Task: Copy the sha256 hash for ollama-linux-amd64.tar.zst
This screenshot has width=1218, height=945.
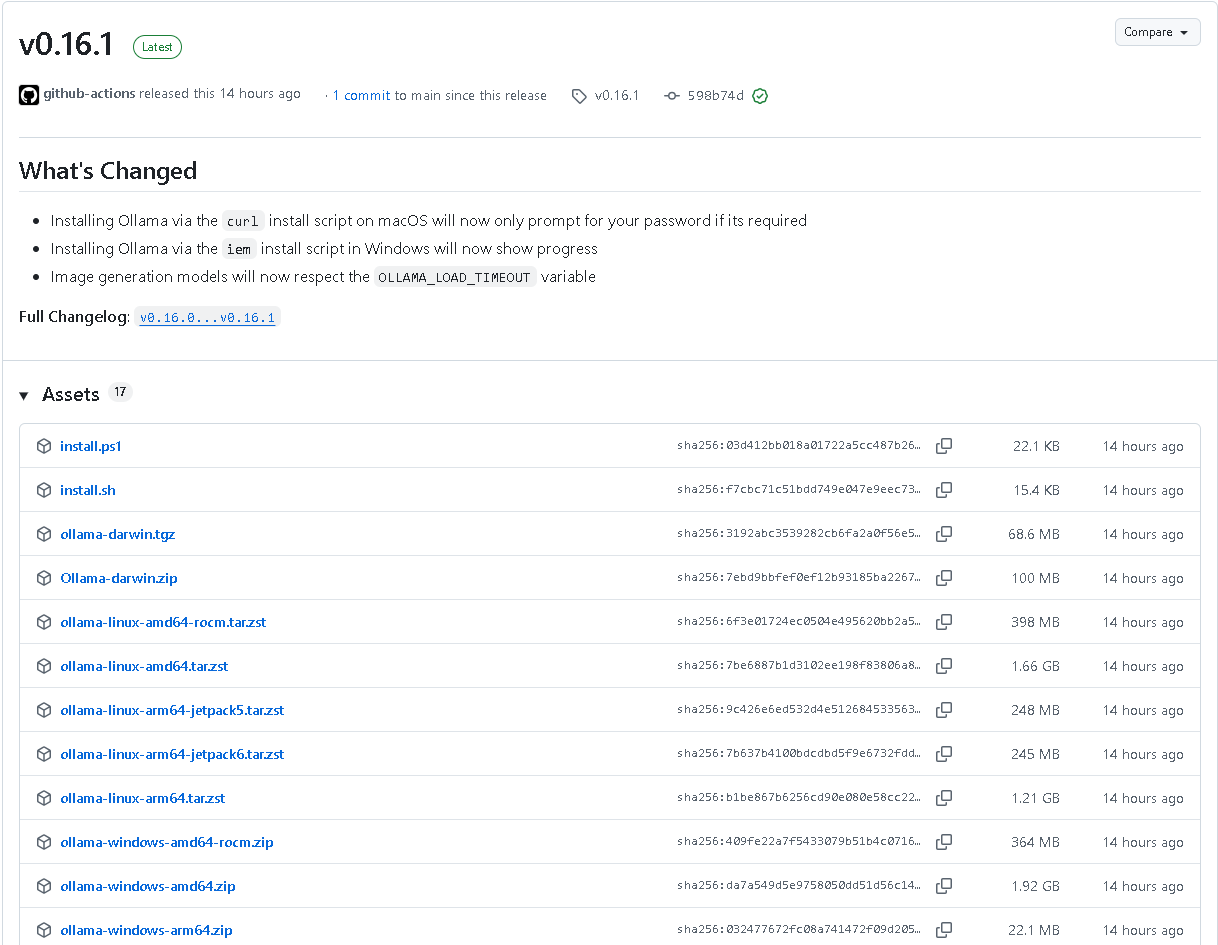Action: [943, 666]
